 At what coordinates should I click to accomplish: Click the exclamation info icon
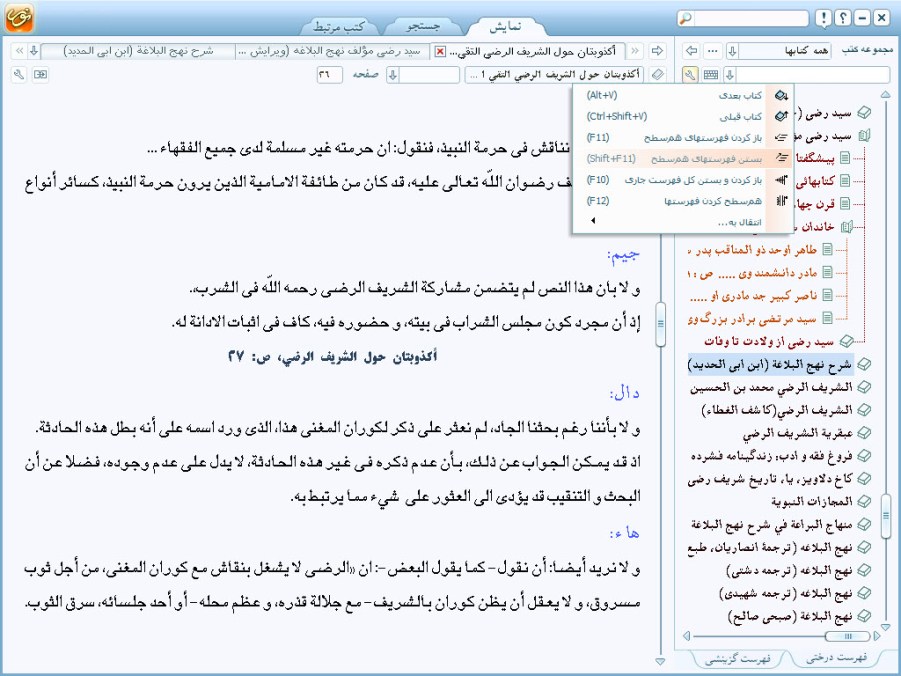point(824,18)
